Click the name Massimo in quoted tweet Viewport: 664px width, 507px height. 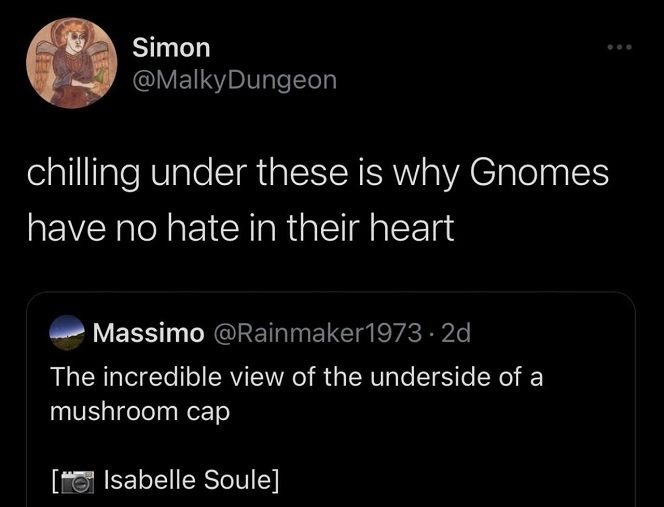(x=147, y=333)
